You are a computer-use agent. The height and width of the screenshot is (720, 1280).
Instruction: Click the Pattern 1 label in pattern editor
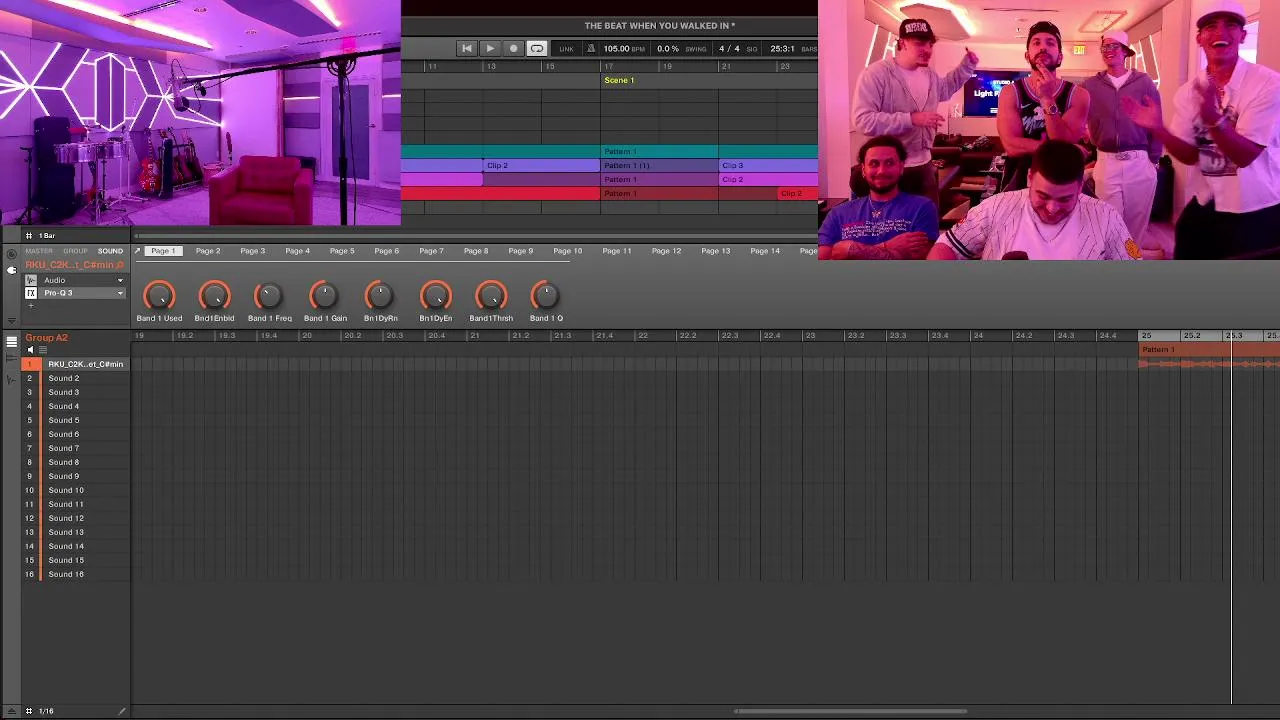point(1158,350)
